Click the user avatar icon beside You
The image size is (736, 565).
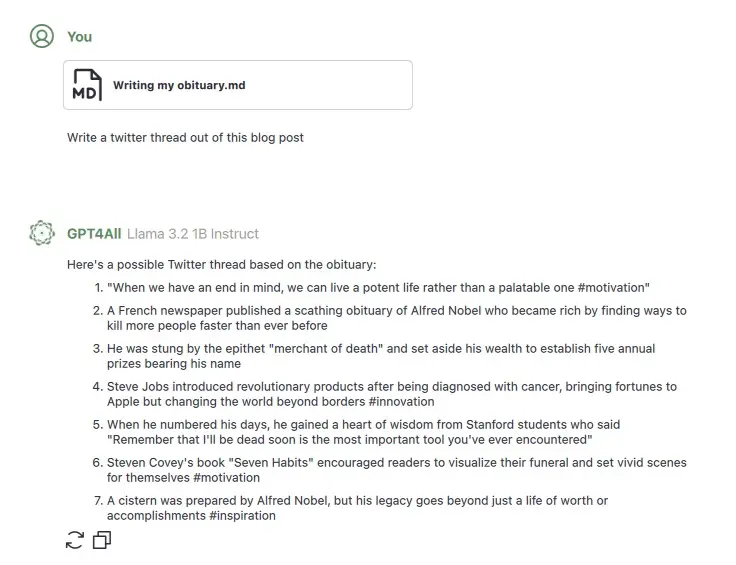point(41,37)
